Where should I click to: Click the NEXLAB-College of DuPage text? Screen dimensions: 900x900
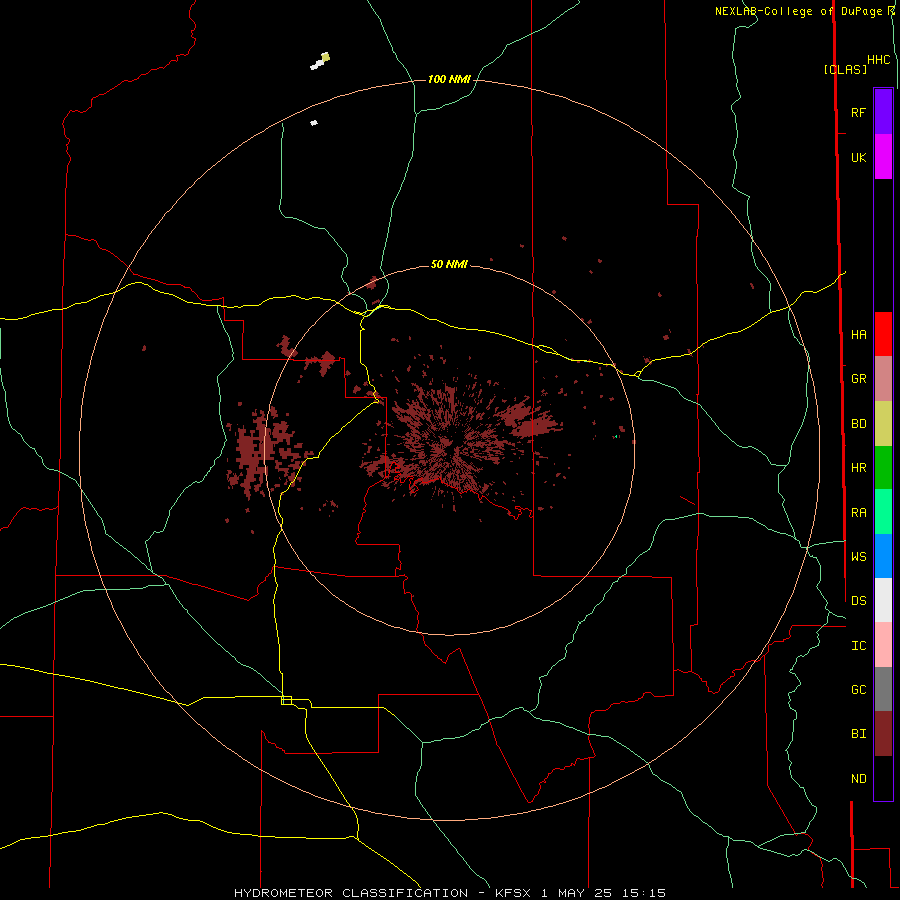tap(798, 11)
